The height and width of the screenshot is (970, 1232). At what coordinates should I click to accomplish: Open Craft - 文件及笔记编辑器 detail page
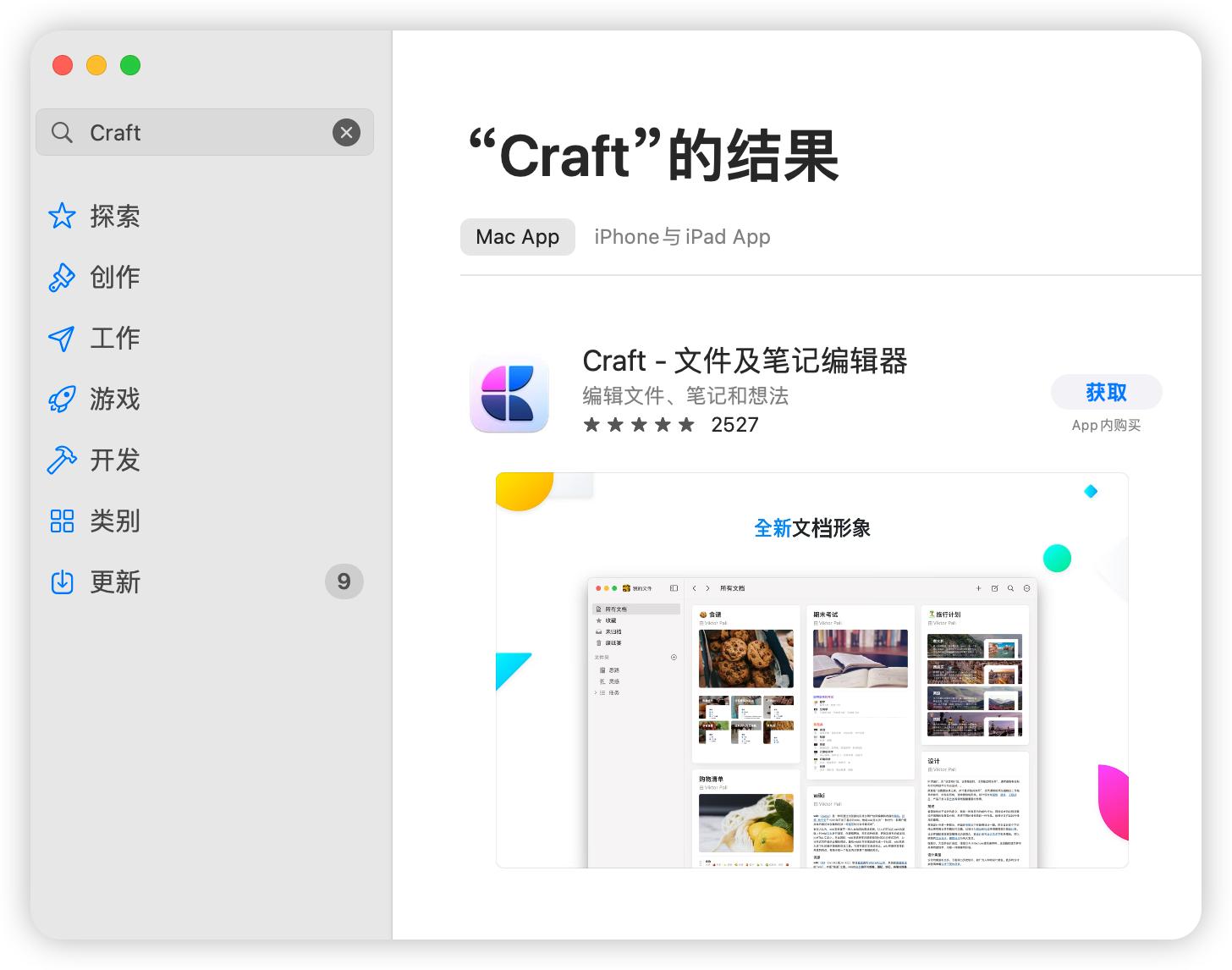click(x=745, y=361)
